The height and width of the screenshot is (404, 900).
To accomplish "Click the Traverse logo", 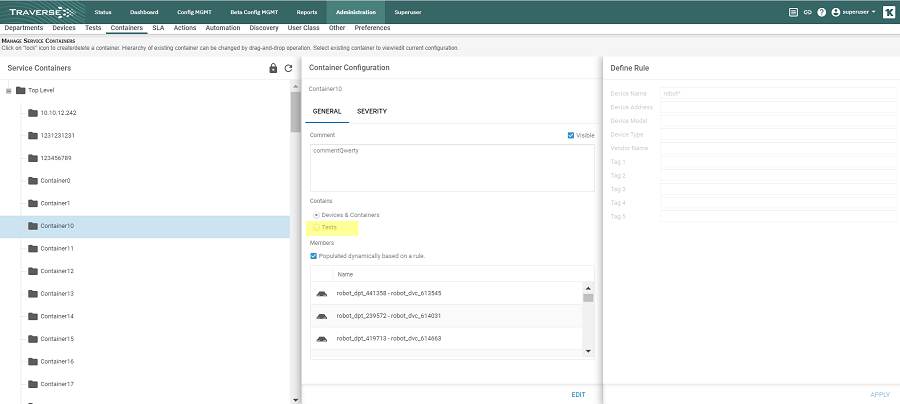I will [x=42, y=11].
